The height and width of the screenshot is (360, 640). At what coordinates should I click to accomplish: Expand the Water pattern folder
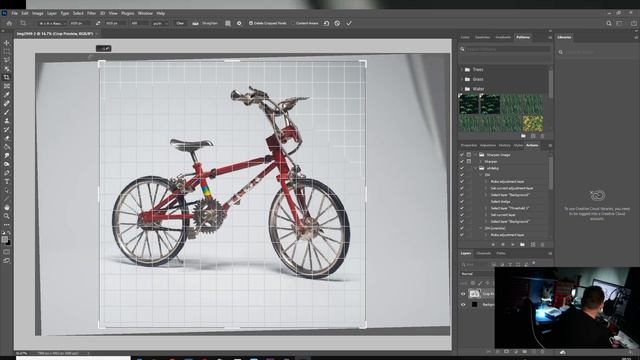462,89
